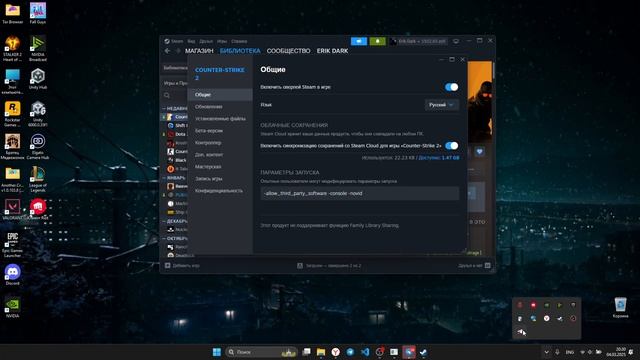Click the Windows Start button
Viewport: 640px width, 360px height.
click(217, 352)
